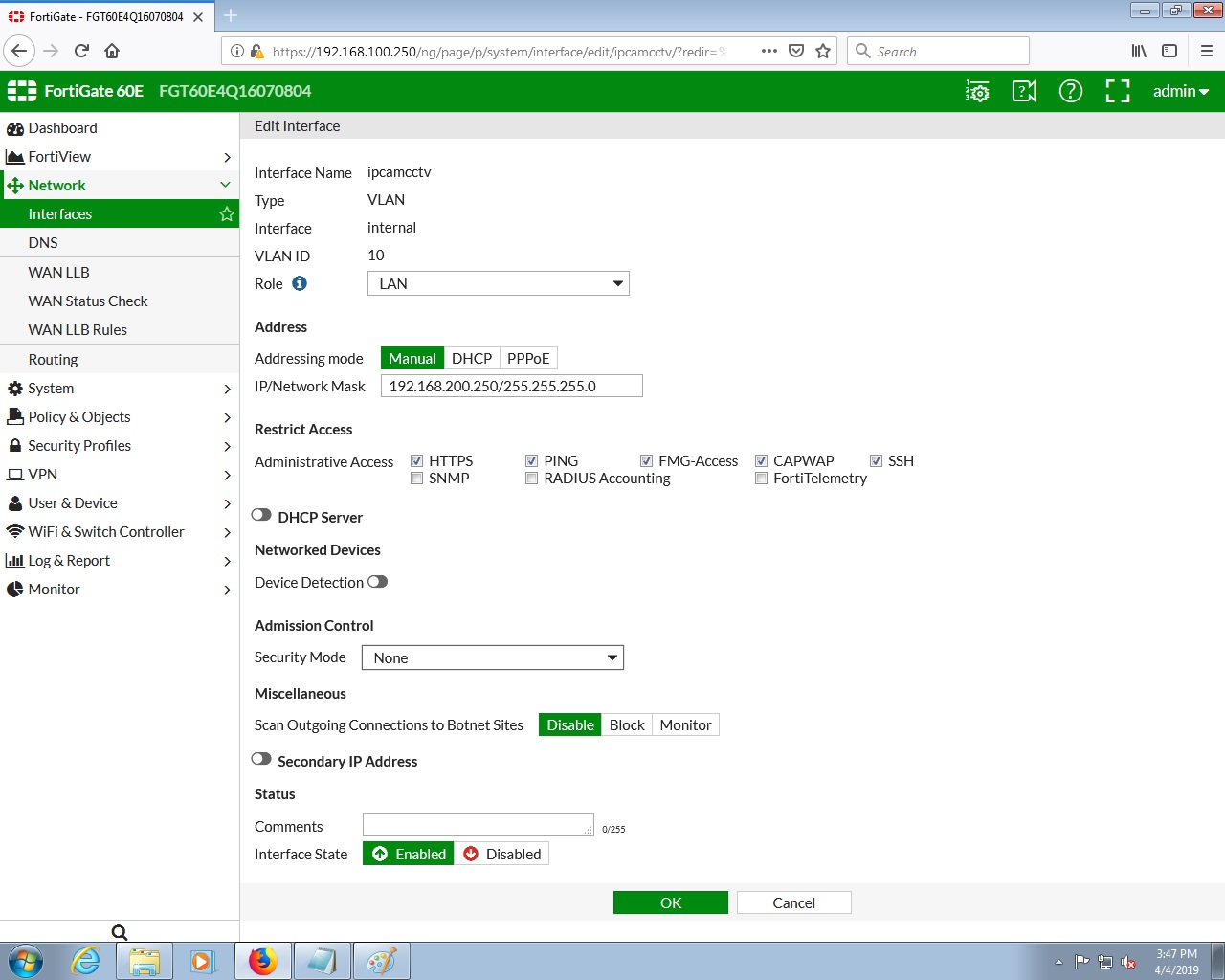Uncheck the CAPWAP checkbox
The height and width of the screenshot is (980, 1225).
[x=761, y=461]
